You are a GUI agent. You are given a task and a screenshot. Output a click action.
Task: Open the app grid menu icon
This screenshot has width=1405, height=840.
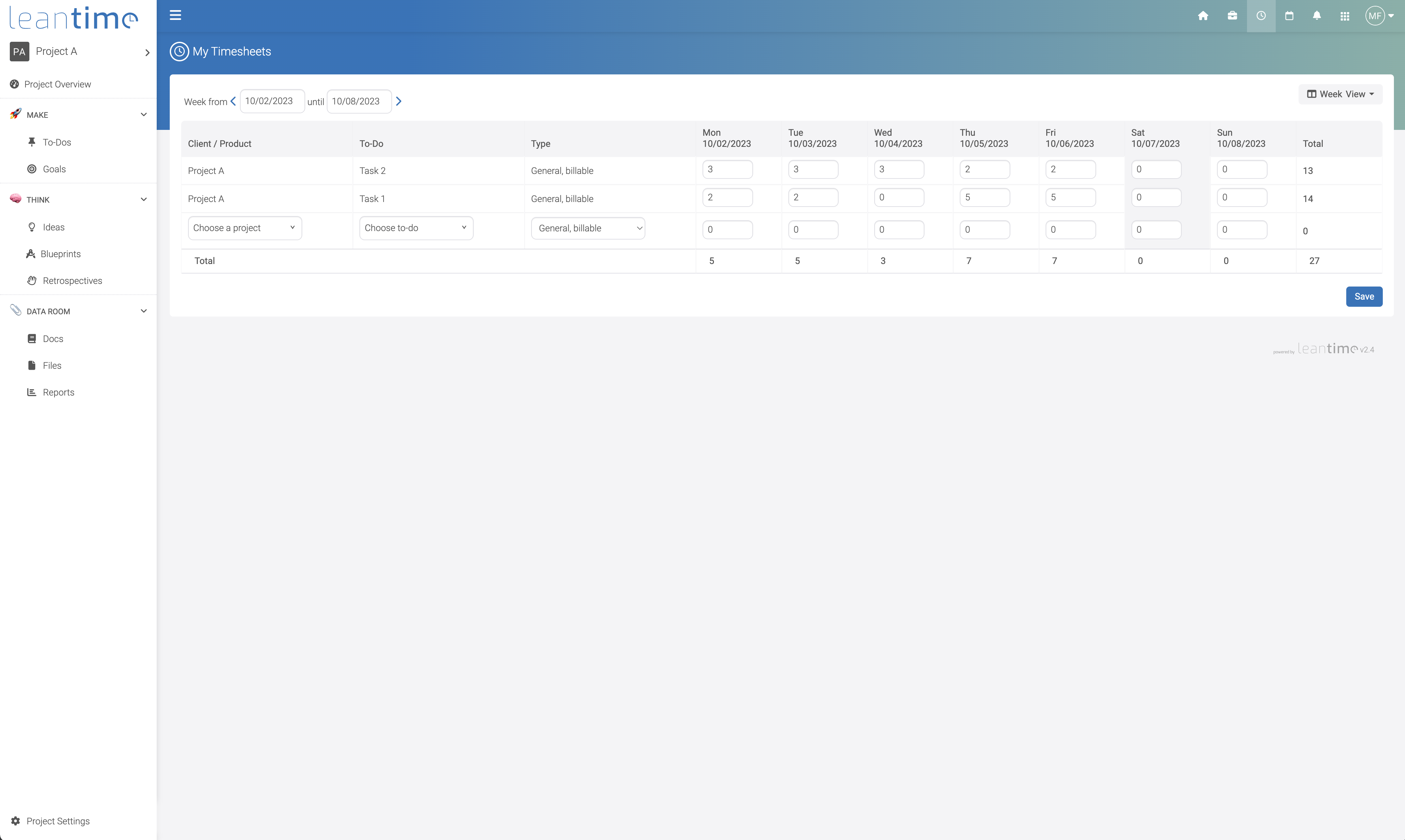click(1345, 16)
